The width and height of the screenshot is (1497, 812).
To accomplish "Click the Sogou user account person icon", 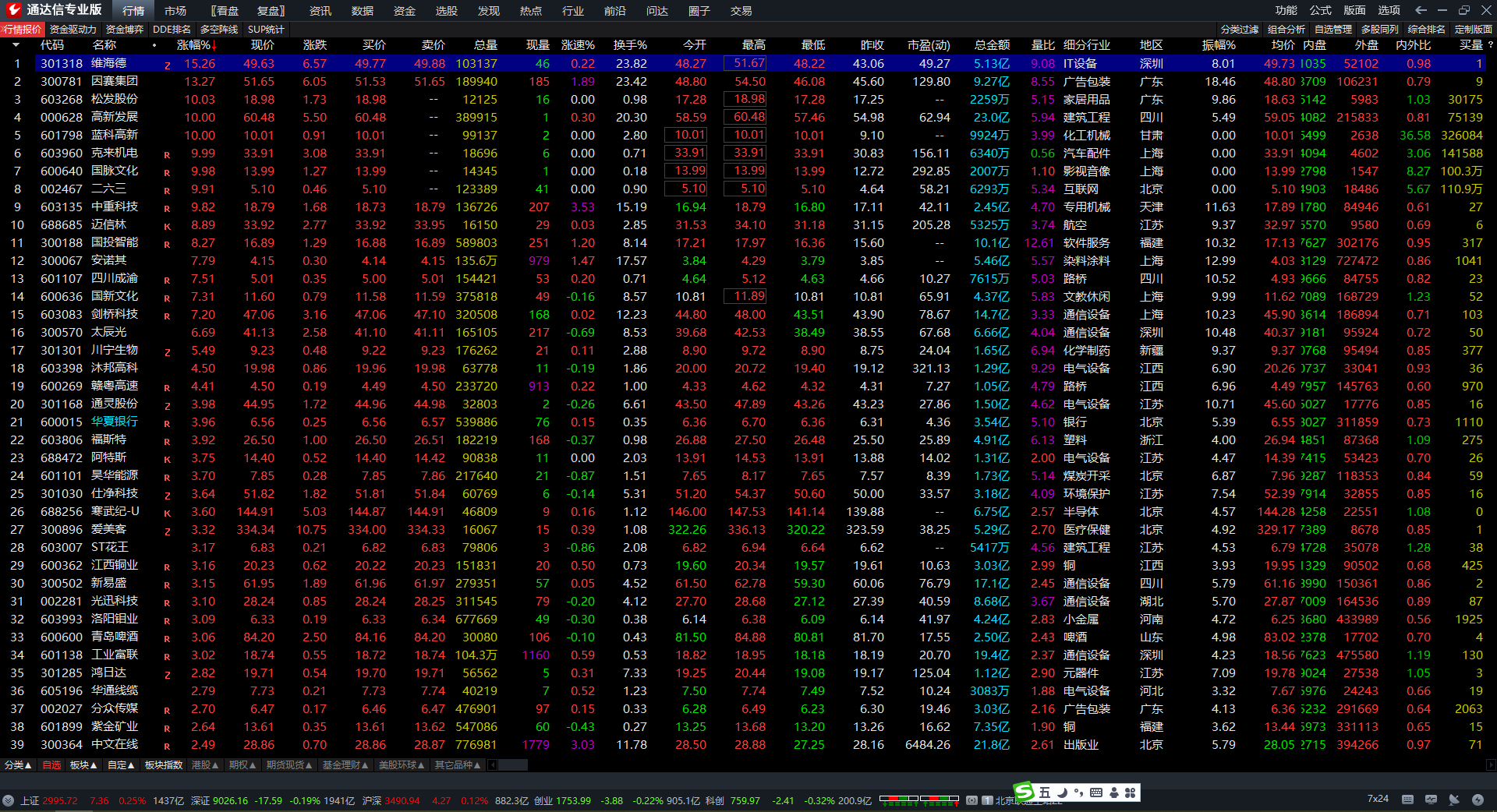I will (x=1114, y=793).
